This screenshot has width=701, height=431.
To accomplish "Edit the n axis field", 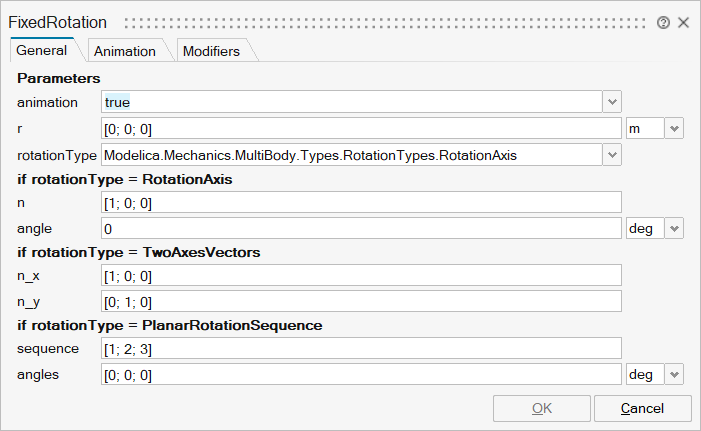I will point(361,203).
